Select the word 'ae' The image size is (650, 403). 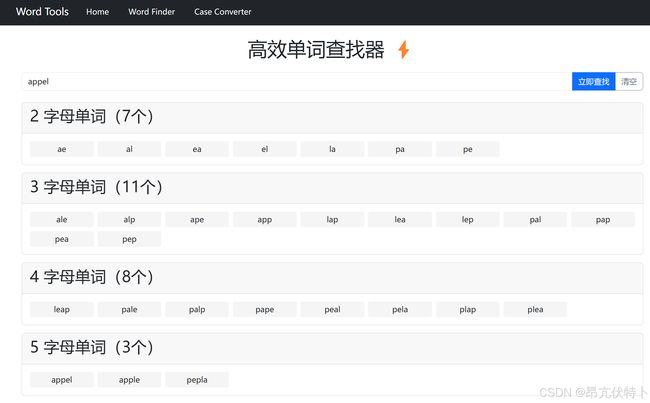pyautogui.click(x=62, y=149)
